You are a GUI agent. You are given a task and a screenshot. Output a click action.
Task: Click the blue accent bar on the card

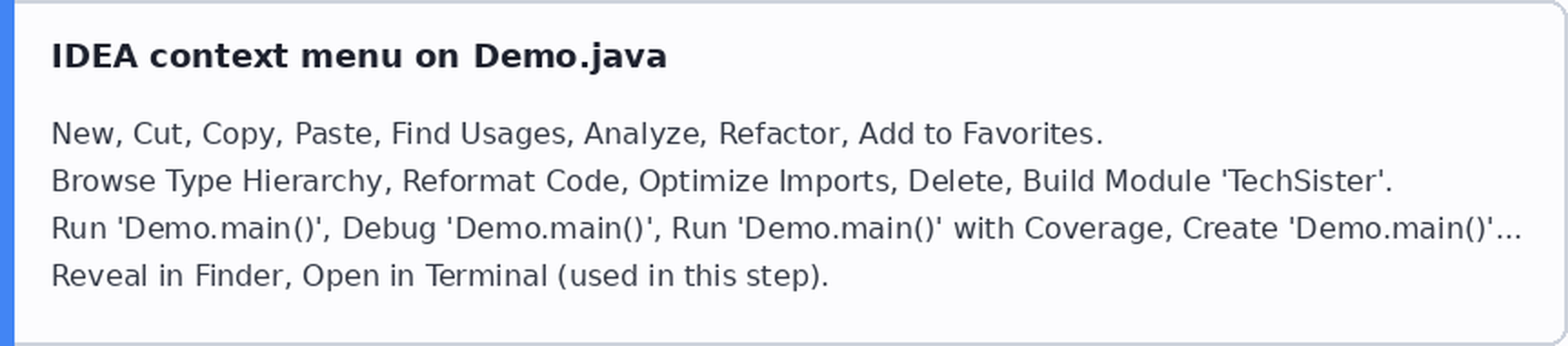pos(7,173)
